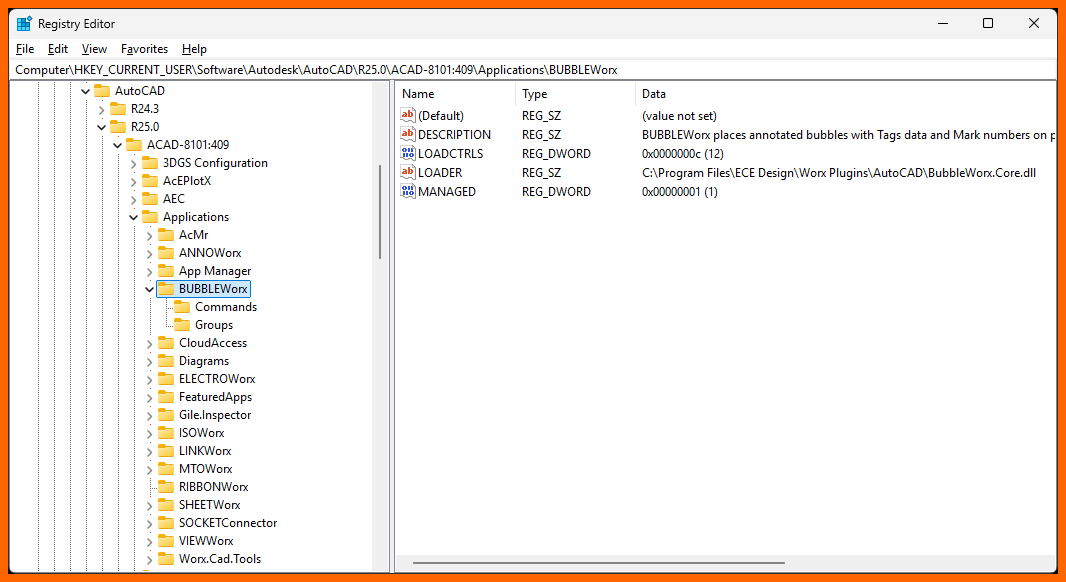The height and width of the screenshot is (582, 1066).
Task: Collapse the BUBBLEWorx key
Action: pyautogui.click(x=150, y=289)
